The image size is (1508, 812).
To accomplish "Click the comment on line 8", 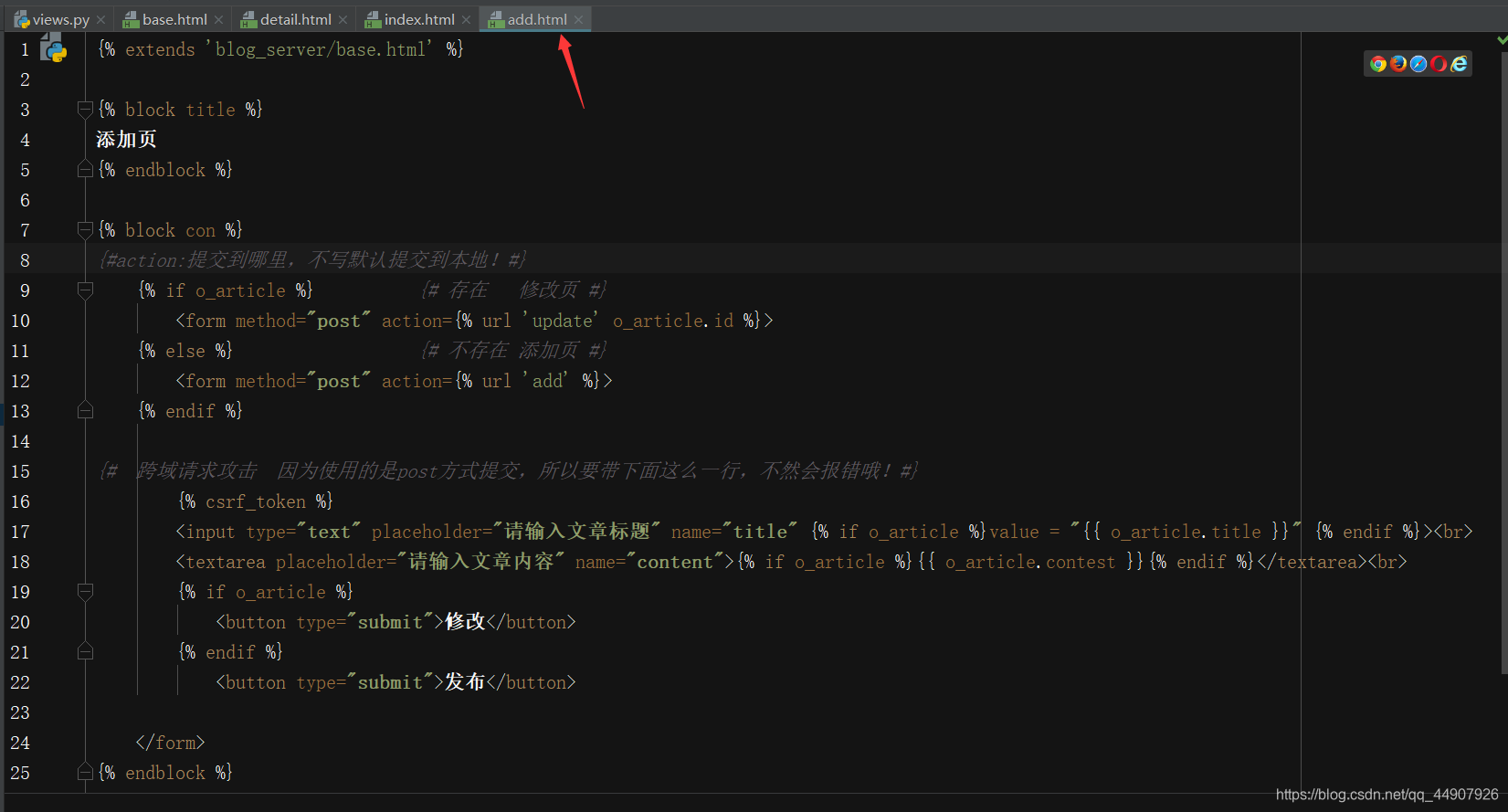I will pos(312,260).
